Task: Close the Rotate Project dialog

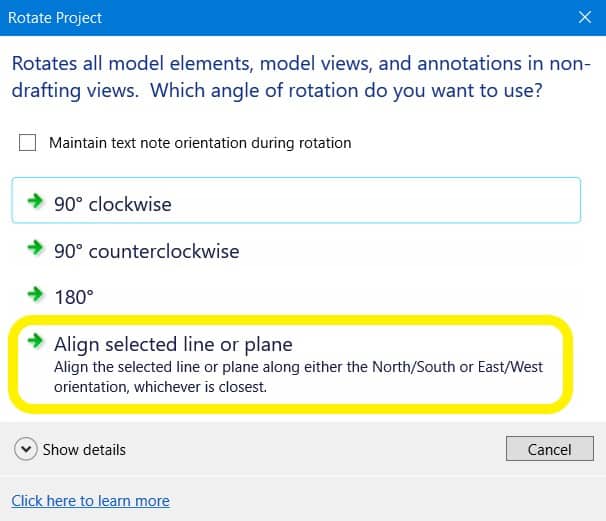Action: pos(585,17)
